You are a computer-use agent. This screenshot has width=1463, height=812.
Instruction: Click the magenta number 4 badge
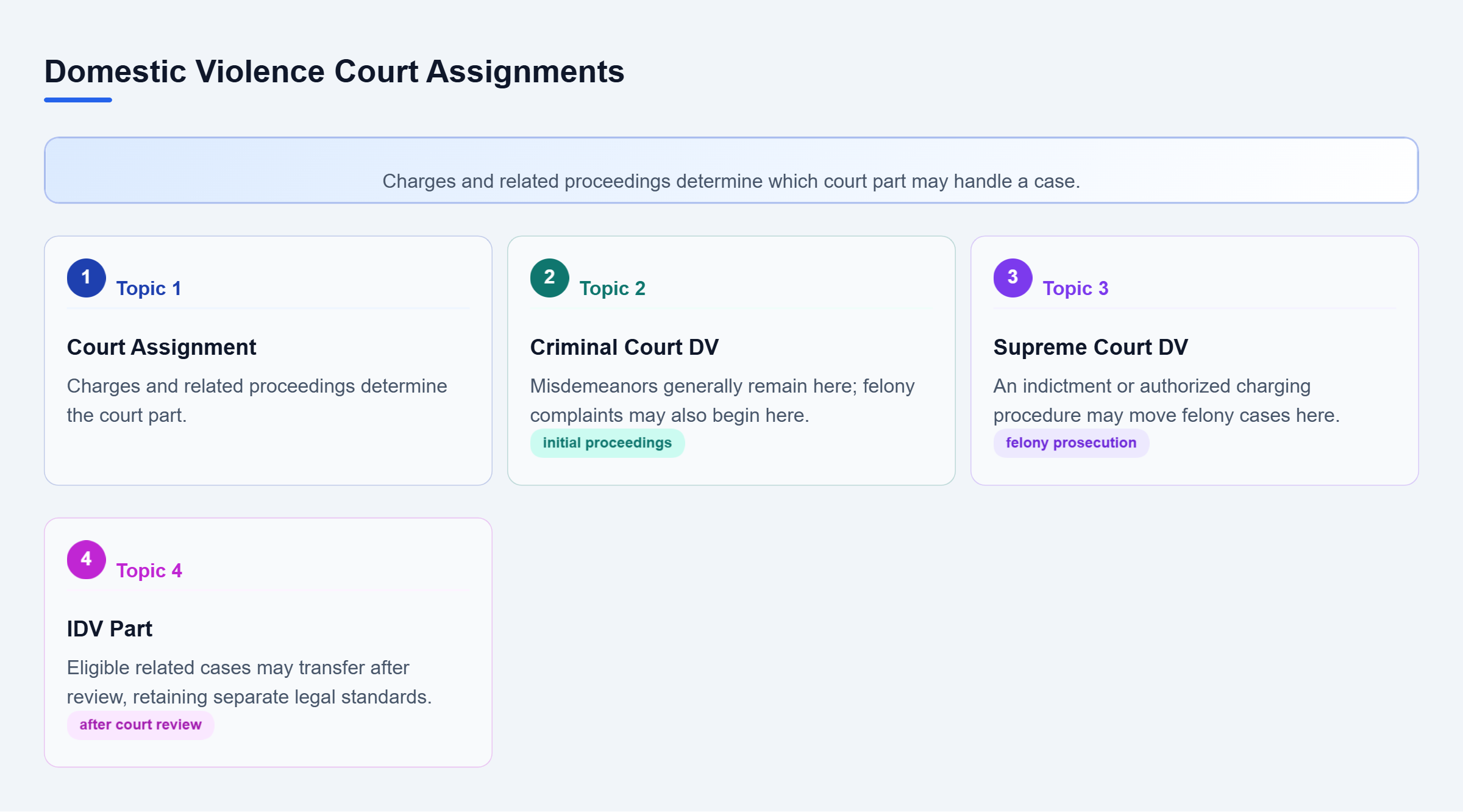tap(86, 560)
